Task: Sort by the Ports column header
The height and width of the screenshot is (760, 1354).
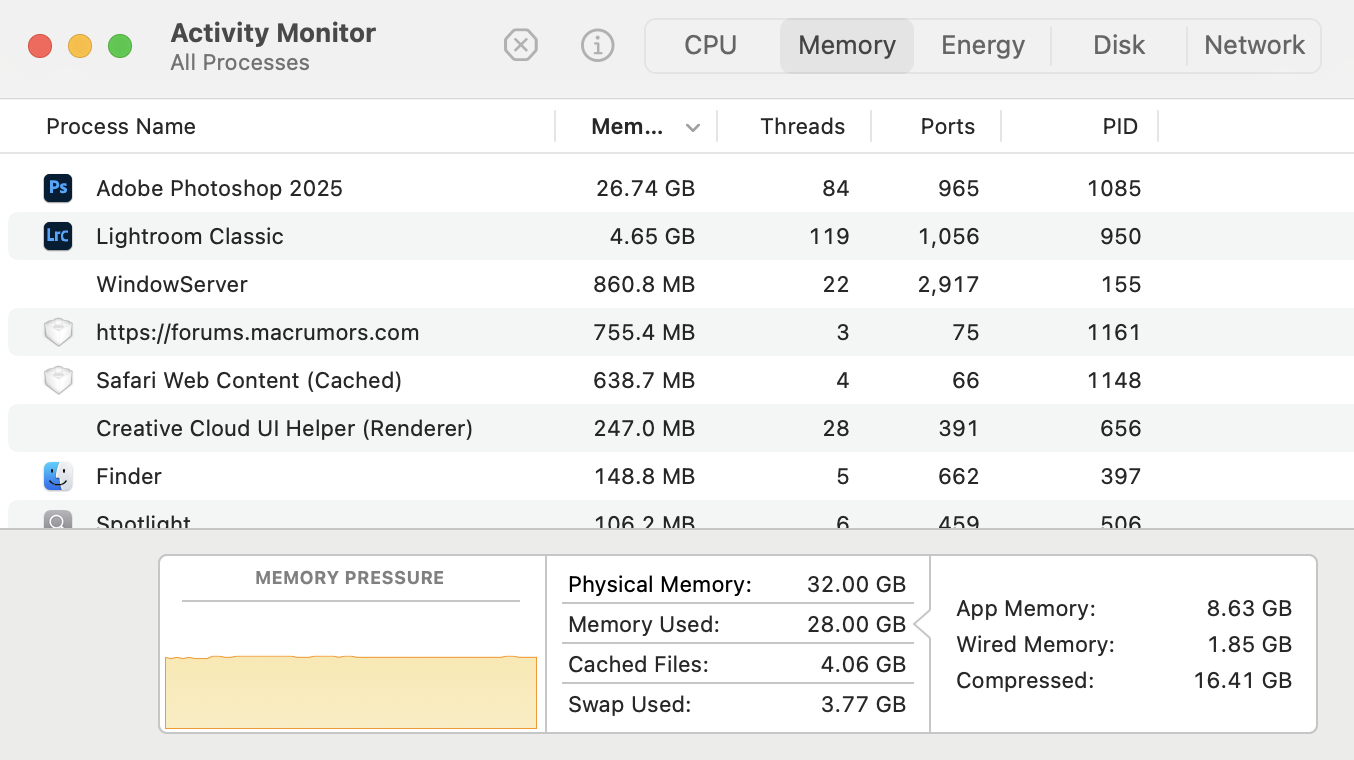Action: pos(947,127)
